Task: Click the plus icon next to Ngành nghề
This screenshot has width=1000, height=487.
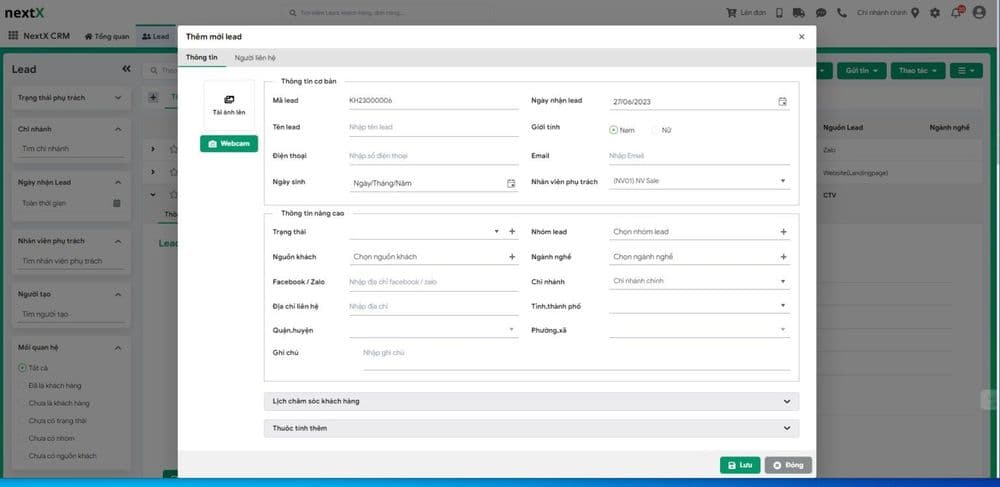Action: pos(783,257)
